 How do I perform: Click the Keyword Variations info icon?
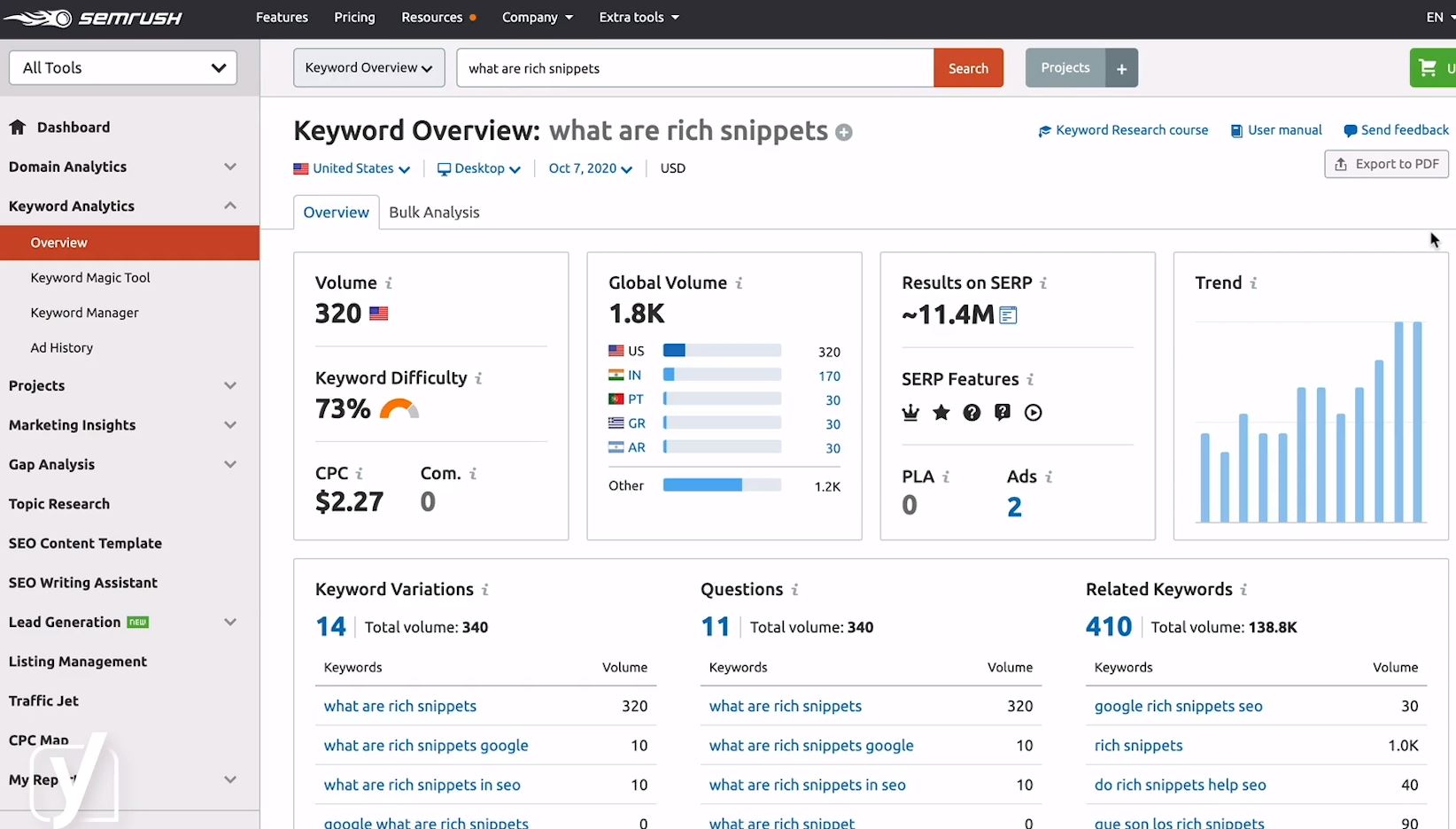click(x=485, y=590)
